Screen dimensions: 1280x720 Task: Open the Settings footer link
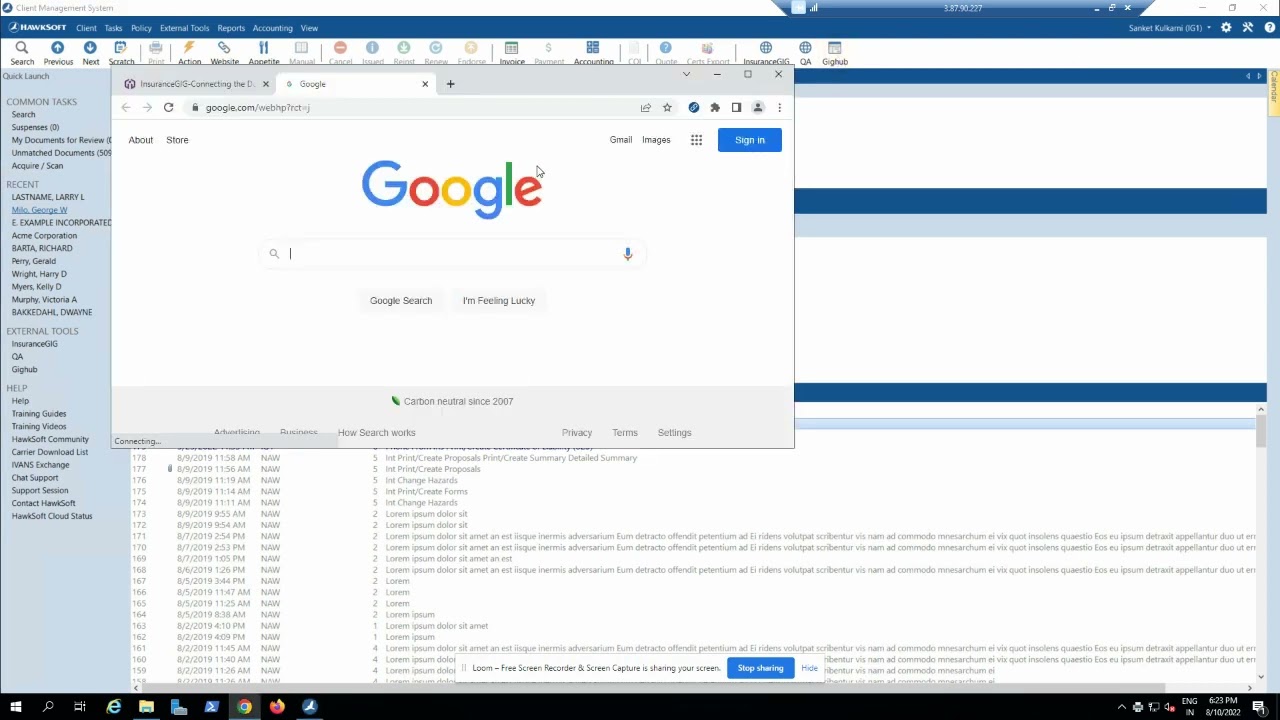pyautogui.click(x=675, y=433)
